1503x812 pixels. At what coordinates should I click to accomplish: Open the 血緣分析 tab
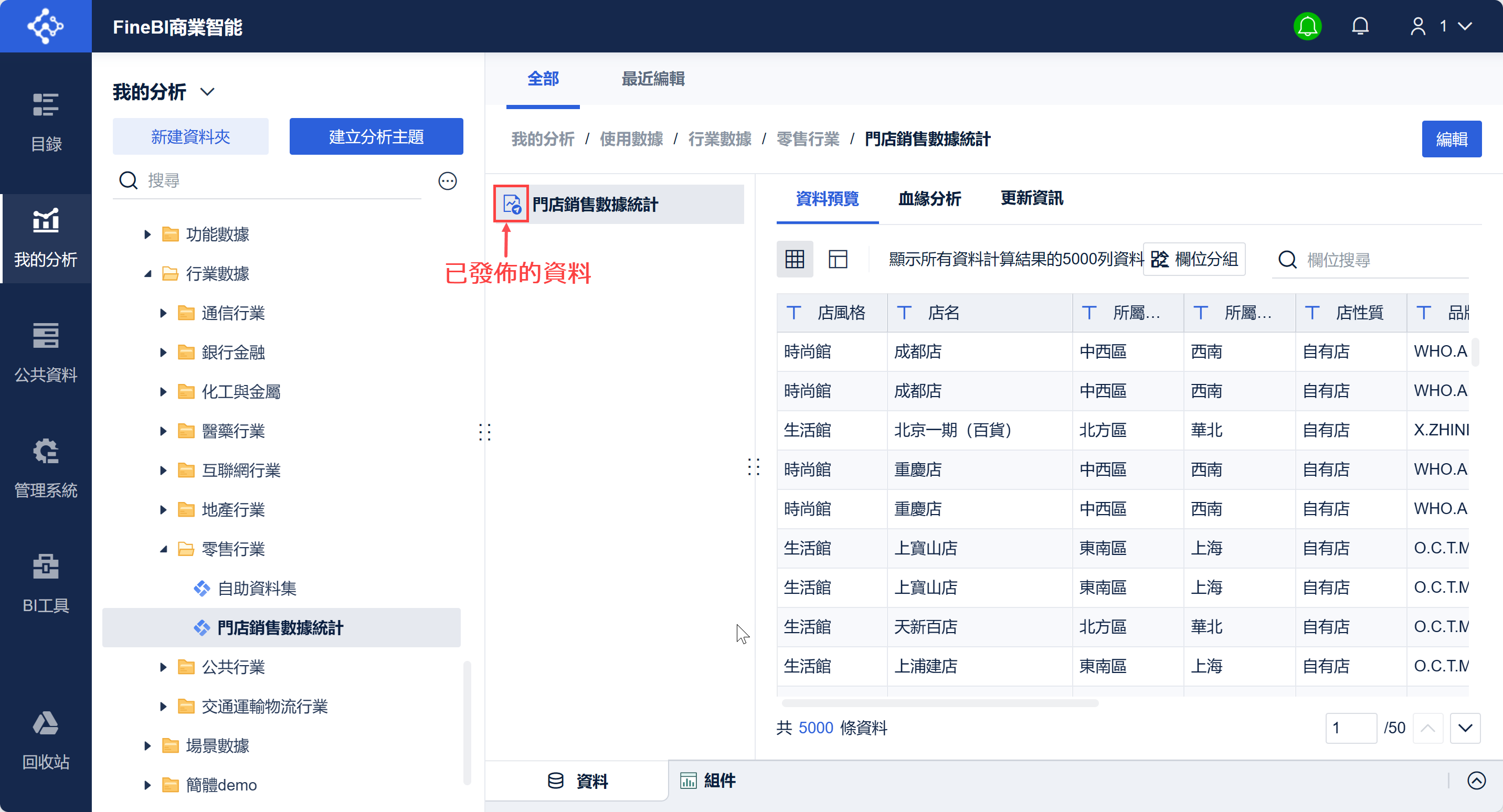click(x=929, y=199)
